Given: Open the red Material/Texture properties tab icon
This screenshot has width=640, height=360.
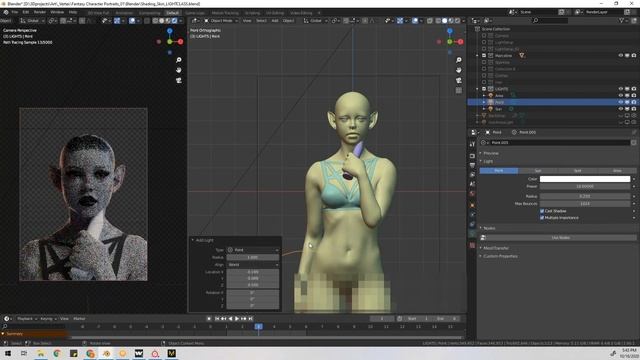Looking at the screenshot, I should pos(472,245).
